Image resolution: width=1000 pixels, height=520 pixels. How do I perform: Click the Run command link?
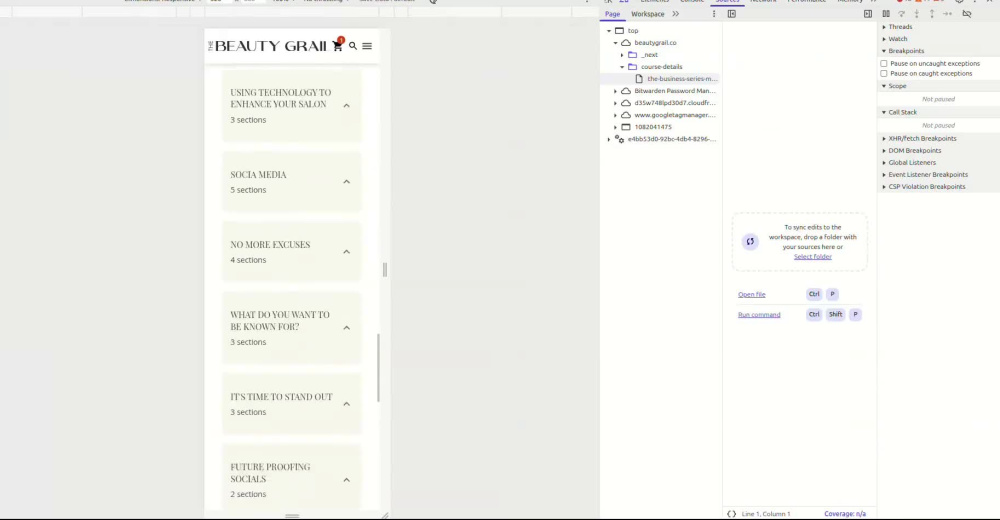pyautogui.click(x=759, y=315)
